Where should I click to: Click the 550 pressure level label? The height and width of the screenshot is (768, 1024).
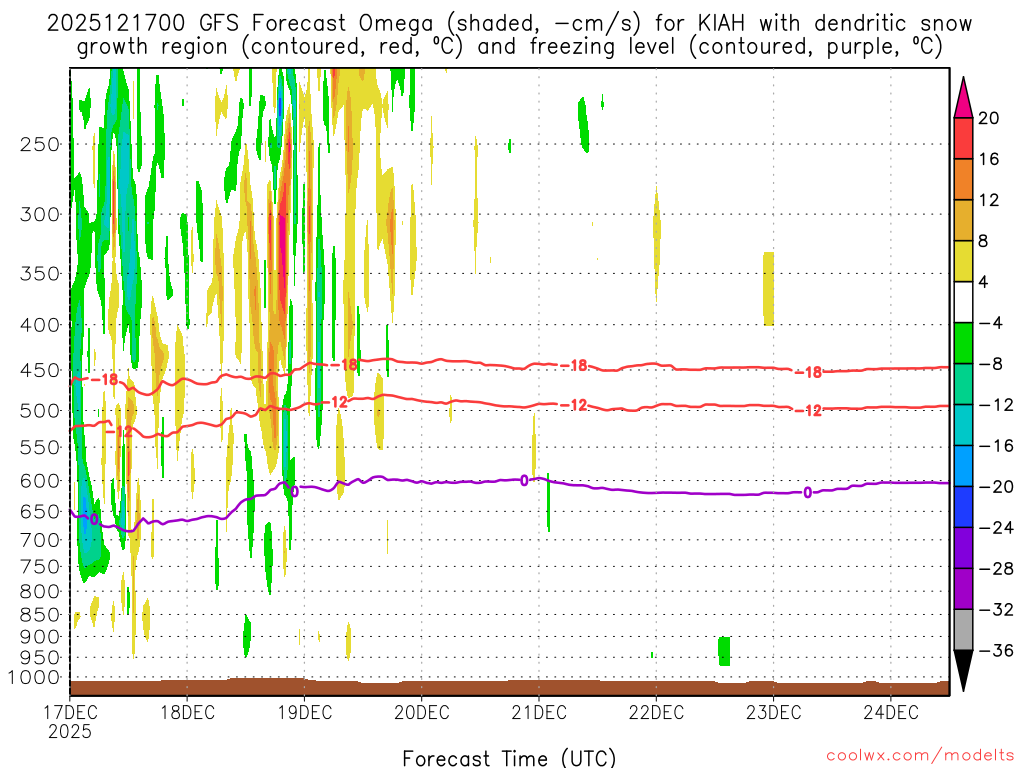click(40, 447)
